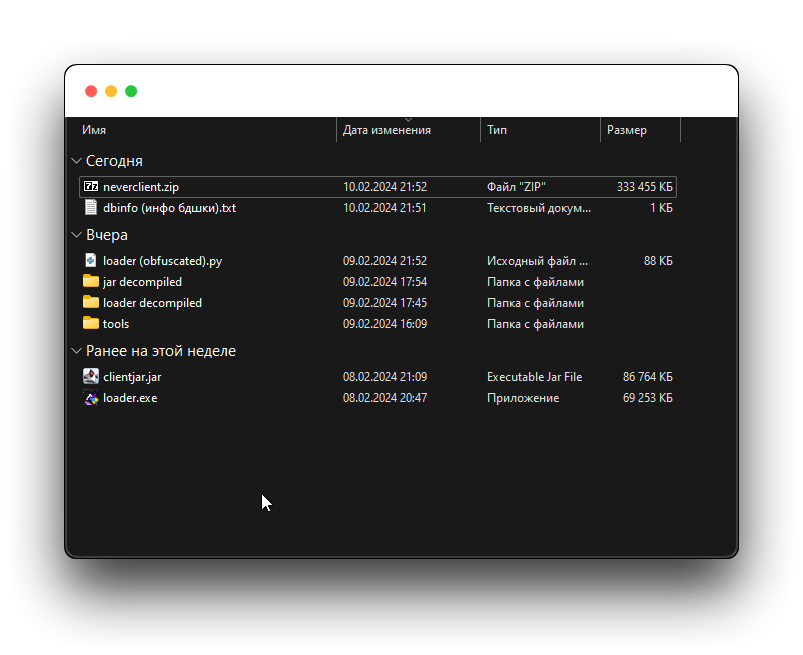
Task: Sort by the Имя column header
Action: 94,130
